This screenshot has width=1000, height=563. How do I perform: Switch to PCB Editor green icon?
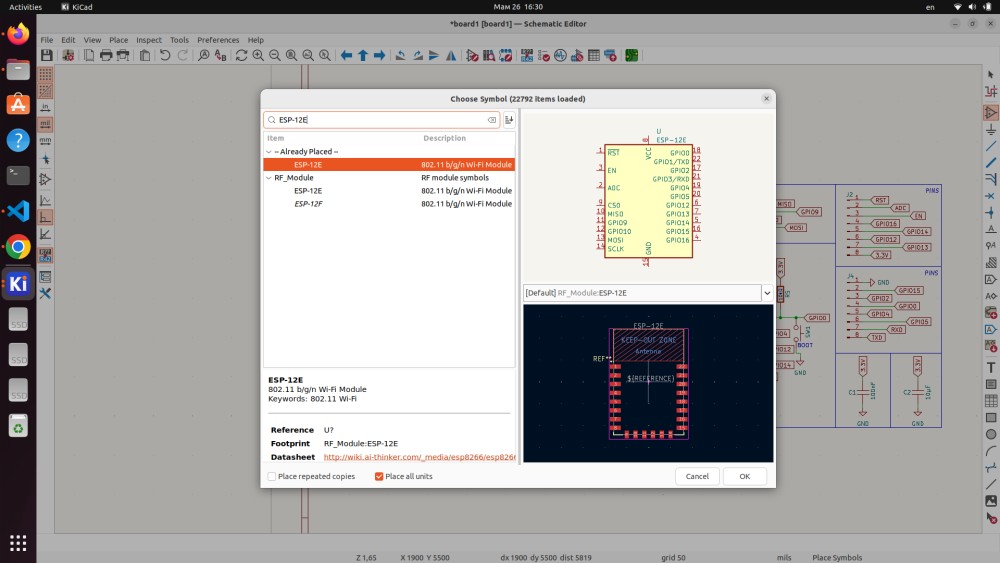(631, 55)
